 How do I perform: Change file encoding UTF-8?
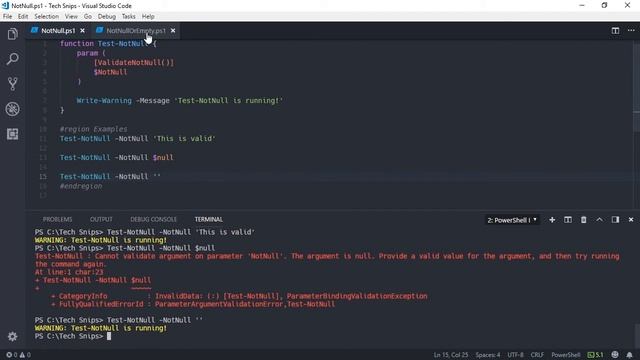pyautogui.click(x=515, y=355)
